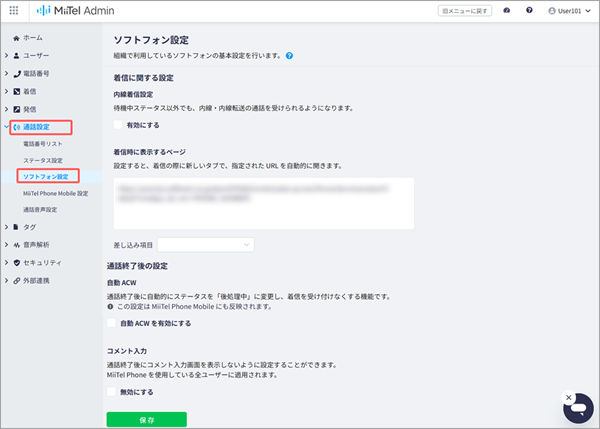The width and height of the screenshot is (600, 429).
Task: Open the notifications icon in the header
Action: [507, 10]
